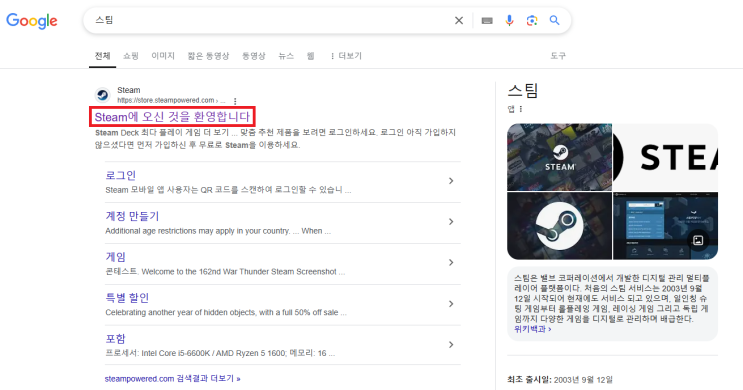Open the 계정 만들기 sitelink

132,216
